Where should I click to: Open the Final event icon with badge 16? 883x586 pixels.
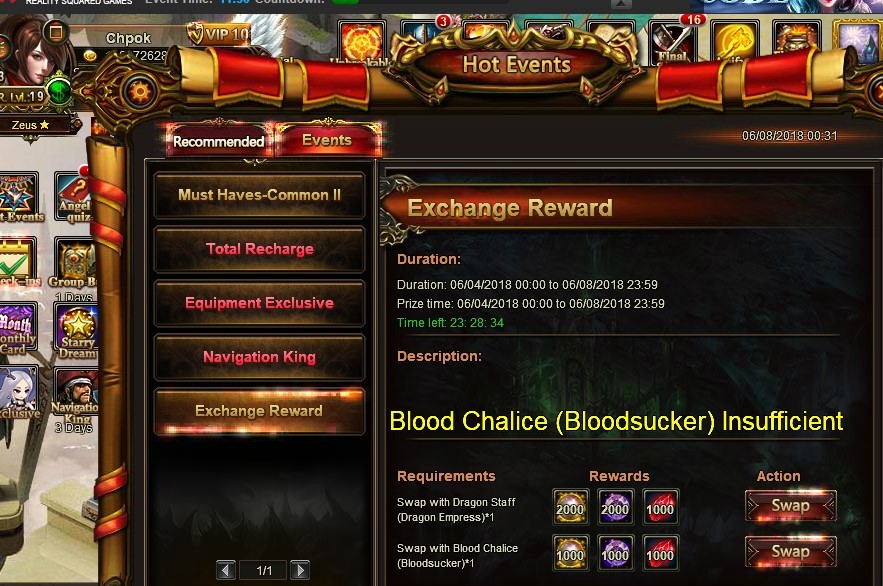[674, 41]
